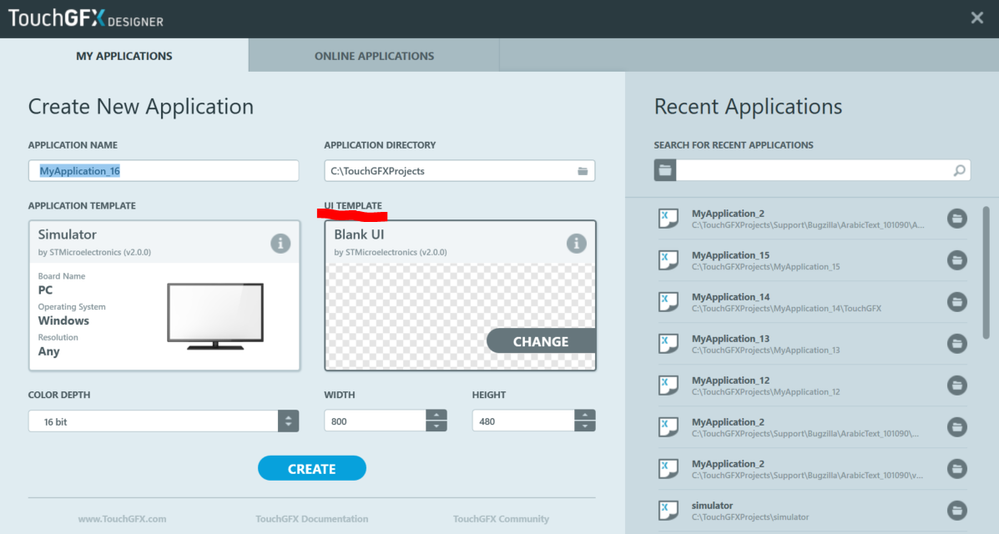
Task: Open folder of MyApplication_15
Action: [956, 260]
